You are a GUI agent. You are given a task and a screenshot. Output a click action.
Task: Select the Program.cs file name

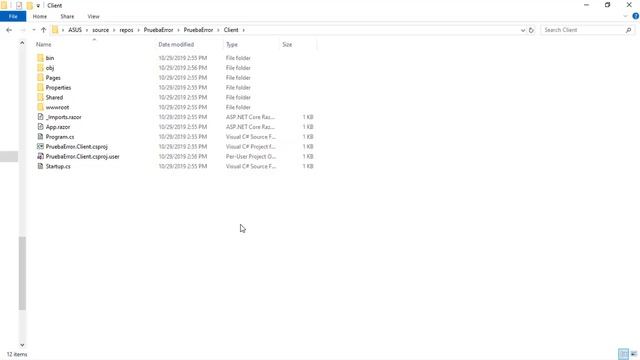click(60, 137)
